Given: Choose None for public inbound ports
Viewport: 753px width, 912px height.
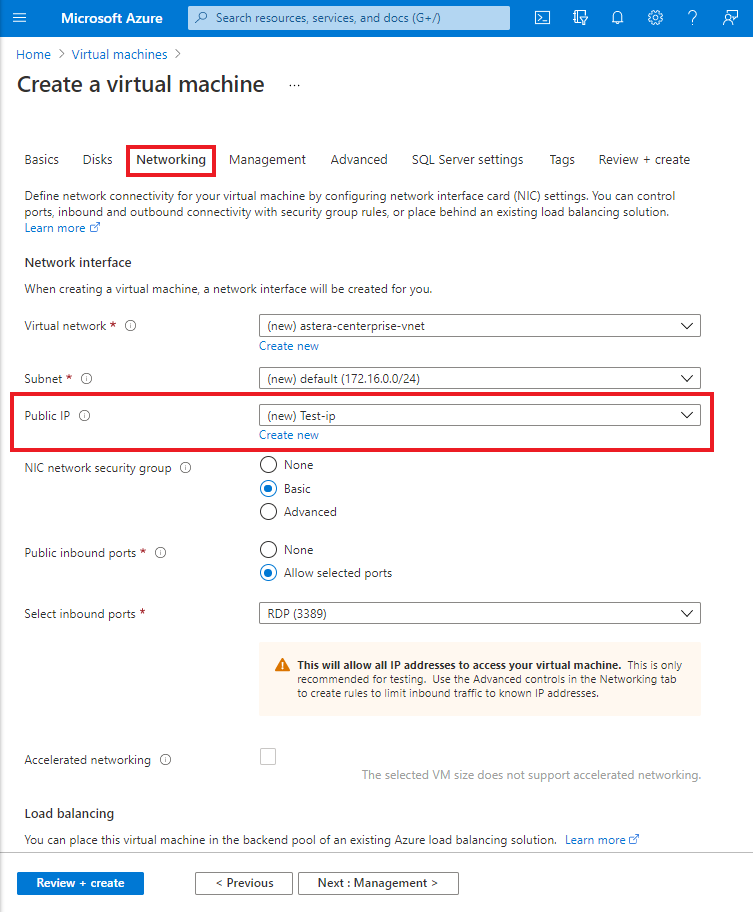Looking at the screenshot, I should click(x=268, y=550).
